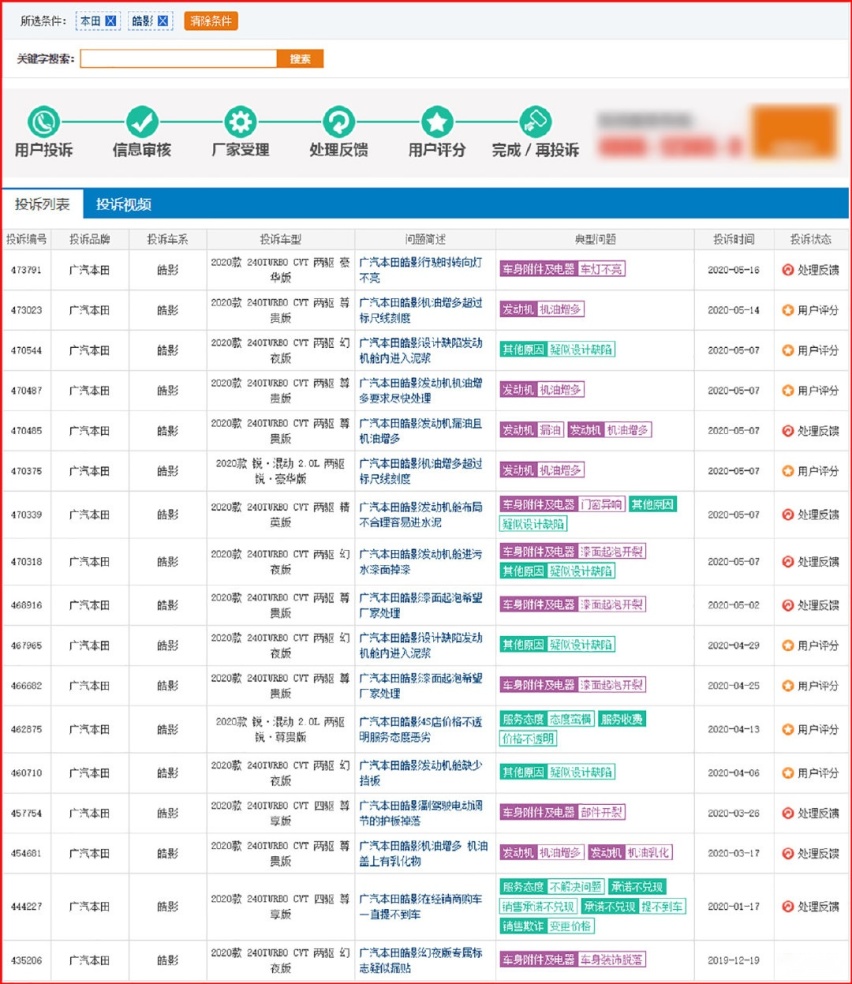Click the 门窗异响 tag in row 470339
Viewport: 852px width, 984px height.
(x=601, y=504)
